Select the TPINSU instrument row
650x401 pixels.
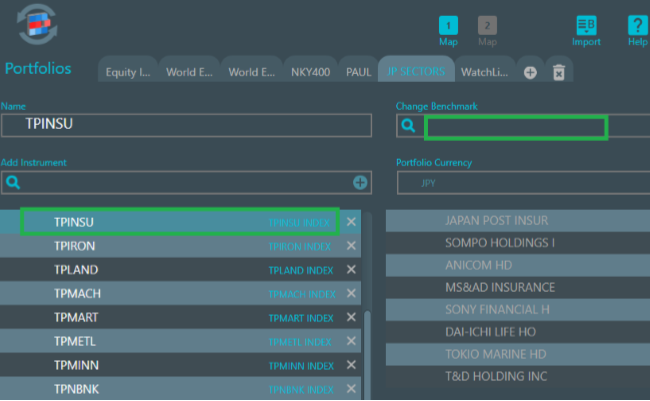pos(180,222)
